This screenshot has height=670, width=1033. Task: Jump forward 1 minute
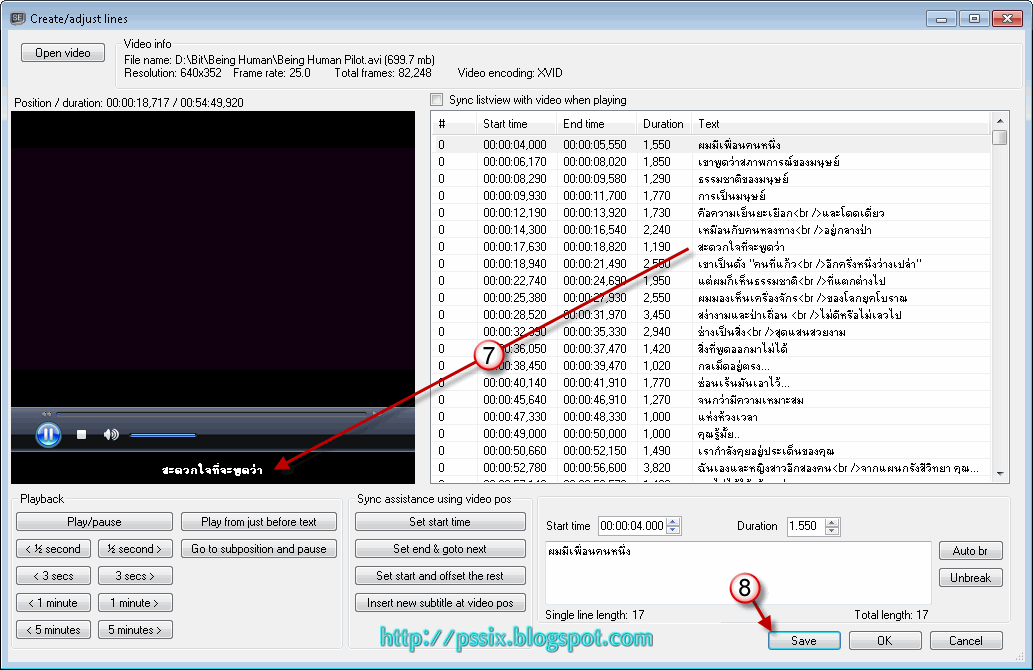(x=135, y=603)
